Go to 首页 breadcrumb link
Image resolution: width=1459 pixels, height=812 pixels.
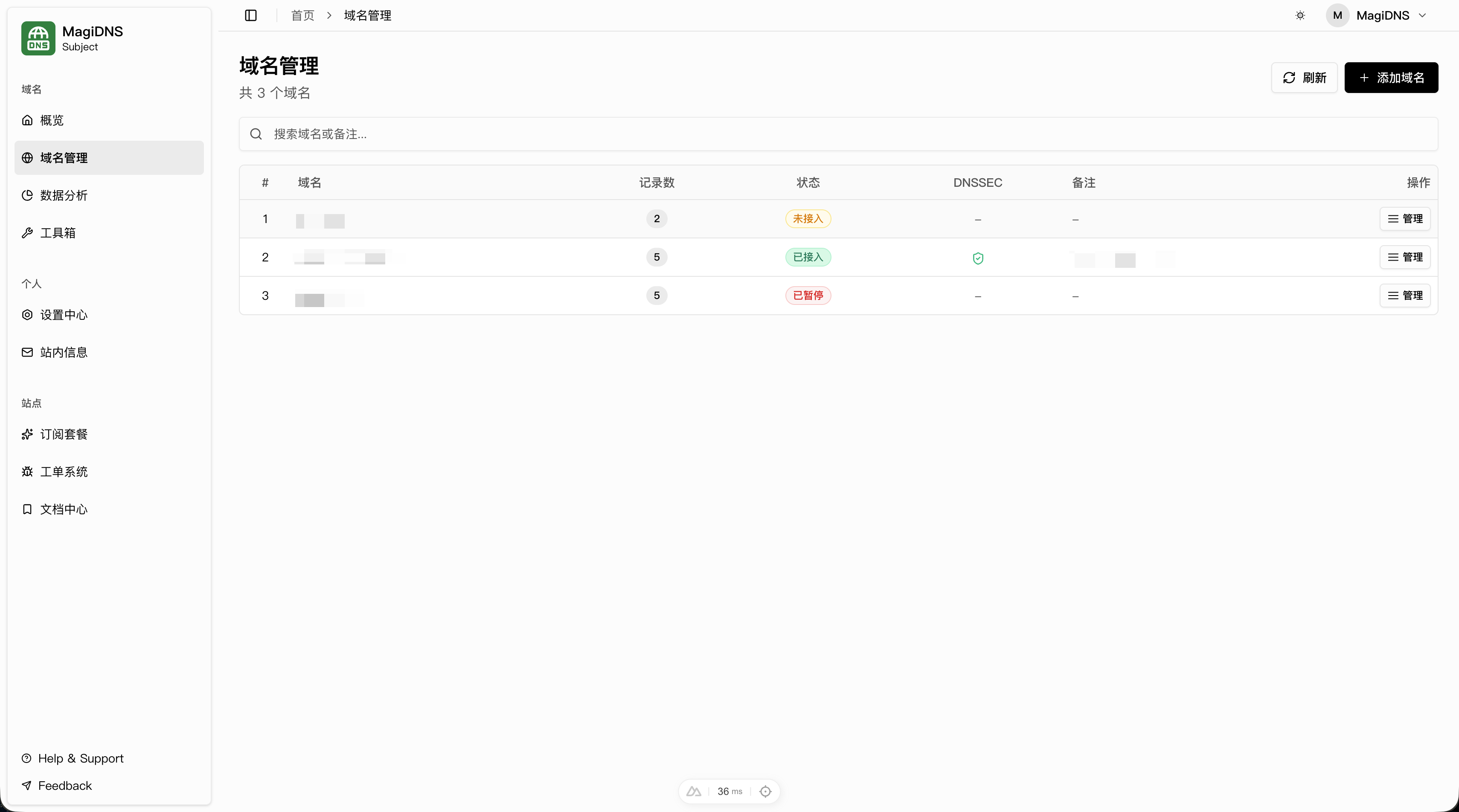pos(302,15)
